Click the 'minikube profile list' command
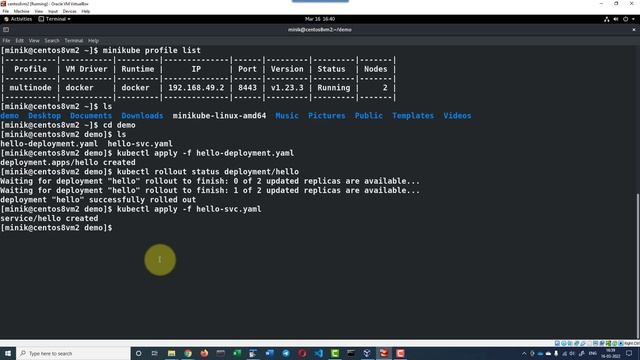640x360 pixels. click(x=151, y=51)
